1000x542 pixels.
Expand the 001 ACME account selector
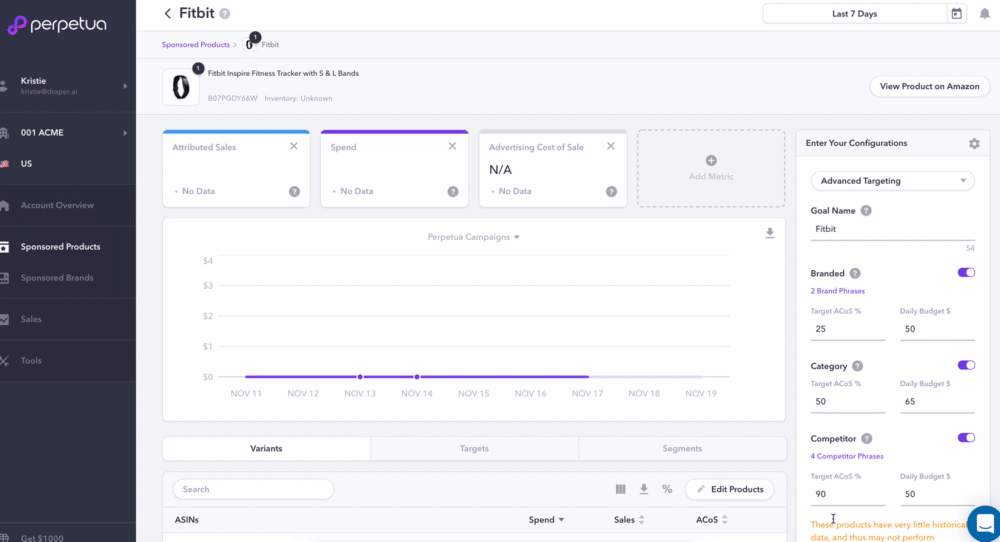click(68, 133)
